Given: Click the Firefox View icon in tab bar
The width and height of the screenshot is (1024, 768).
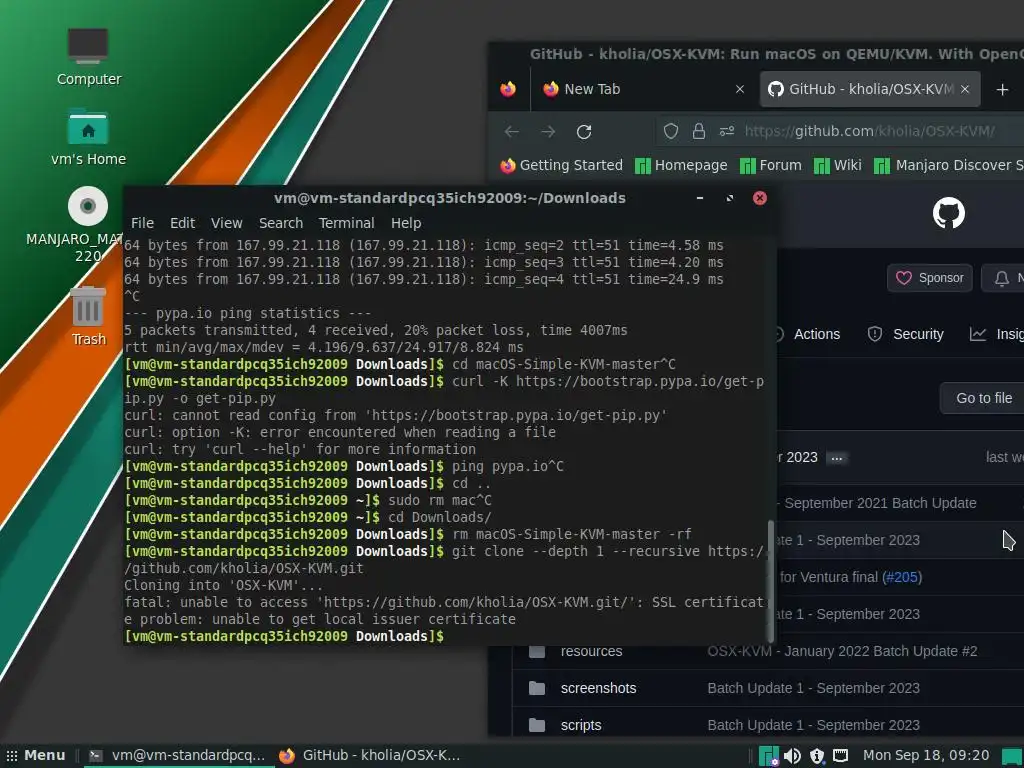Looking at the screenshot, I should pos(508,89).
